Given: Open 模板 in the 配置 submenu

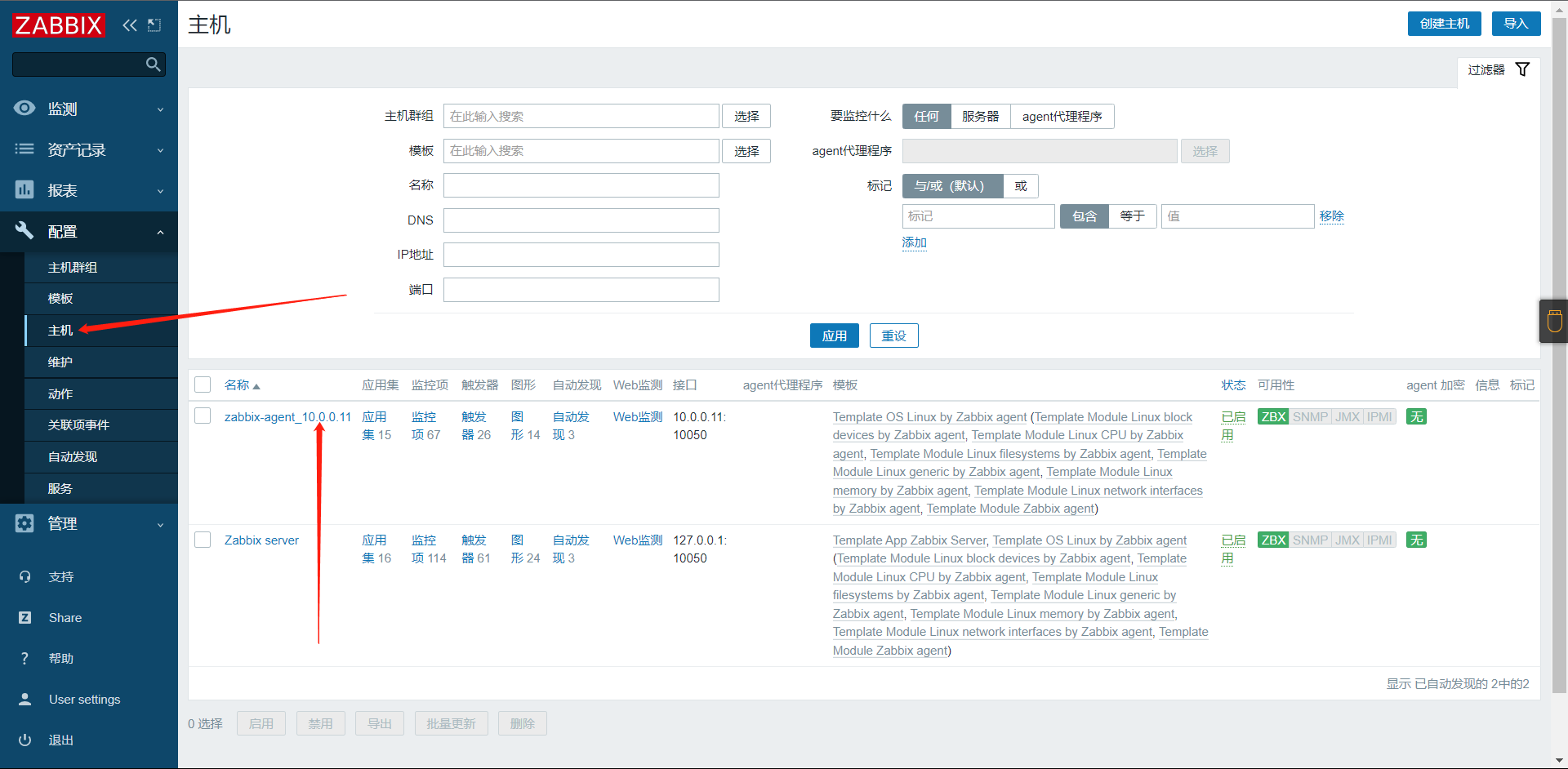Looking at the screenshot, I should click(101, 299).
